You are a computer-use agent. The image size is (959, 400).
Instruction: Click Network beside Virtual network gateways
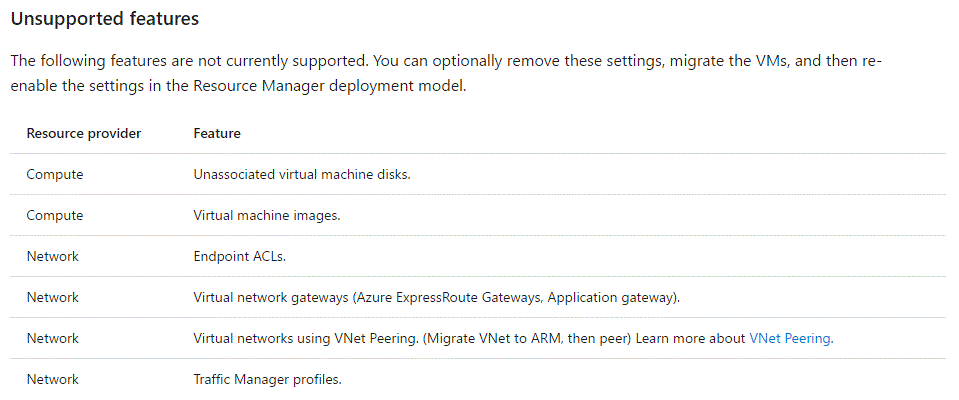click(x=53, y=297)
